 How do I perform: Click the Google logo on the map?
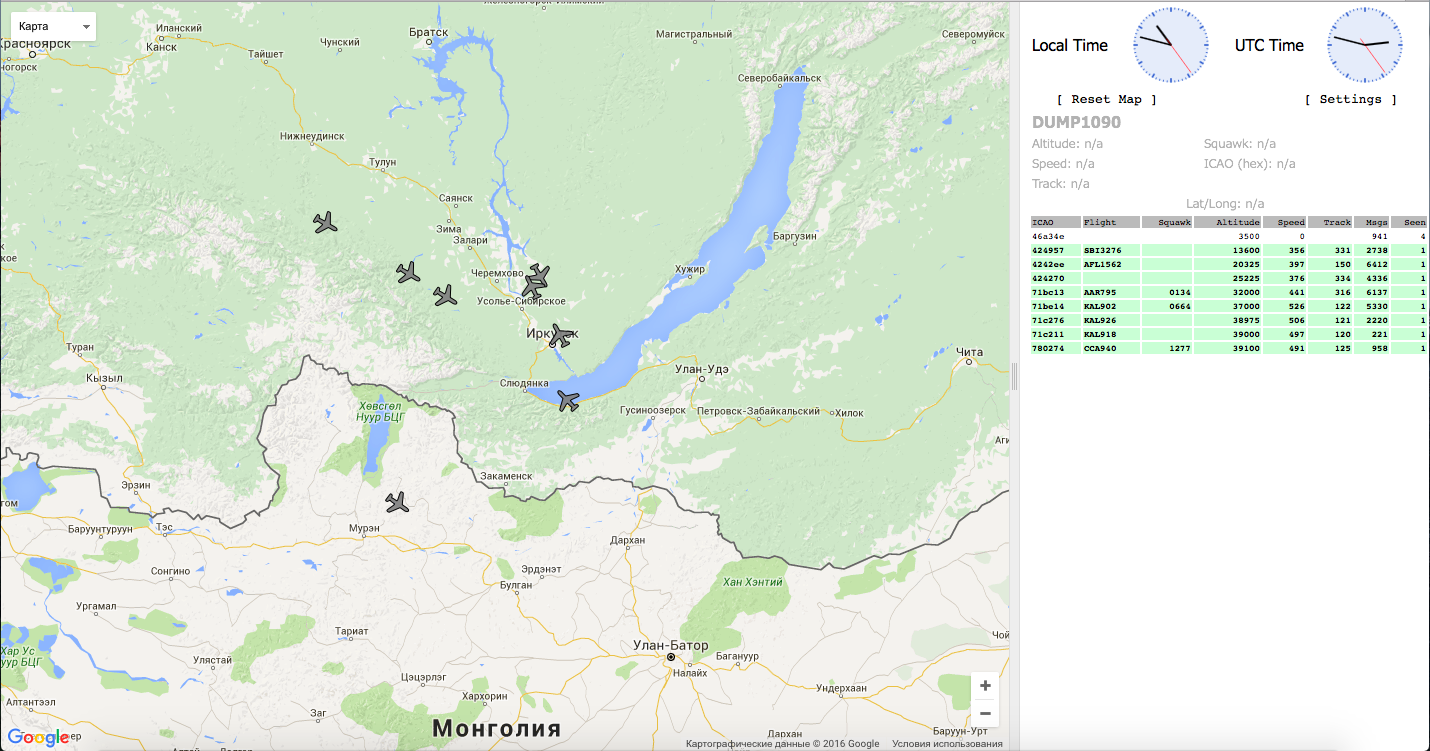[38, 738]
